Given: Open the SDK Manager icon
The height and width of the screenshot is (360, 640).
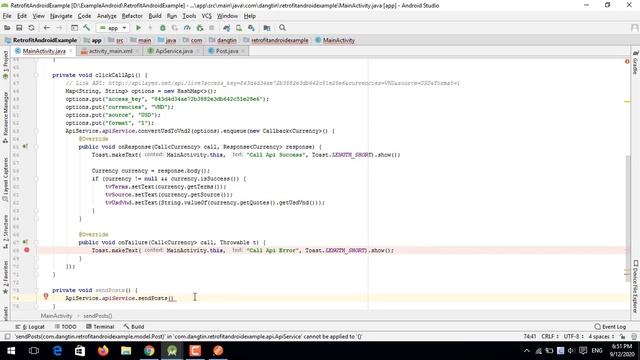Looking at the screenshot, I should [x=251, y=28].
